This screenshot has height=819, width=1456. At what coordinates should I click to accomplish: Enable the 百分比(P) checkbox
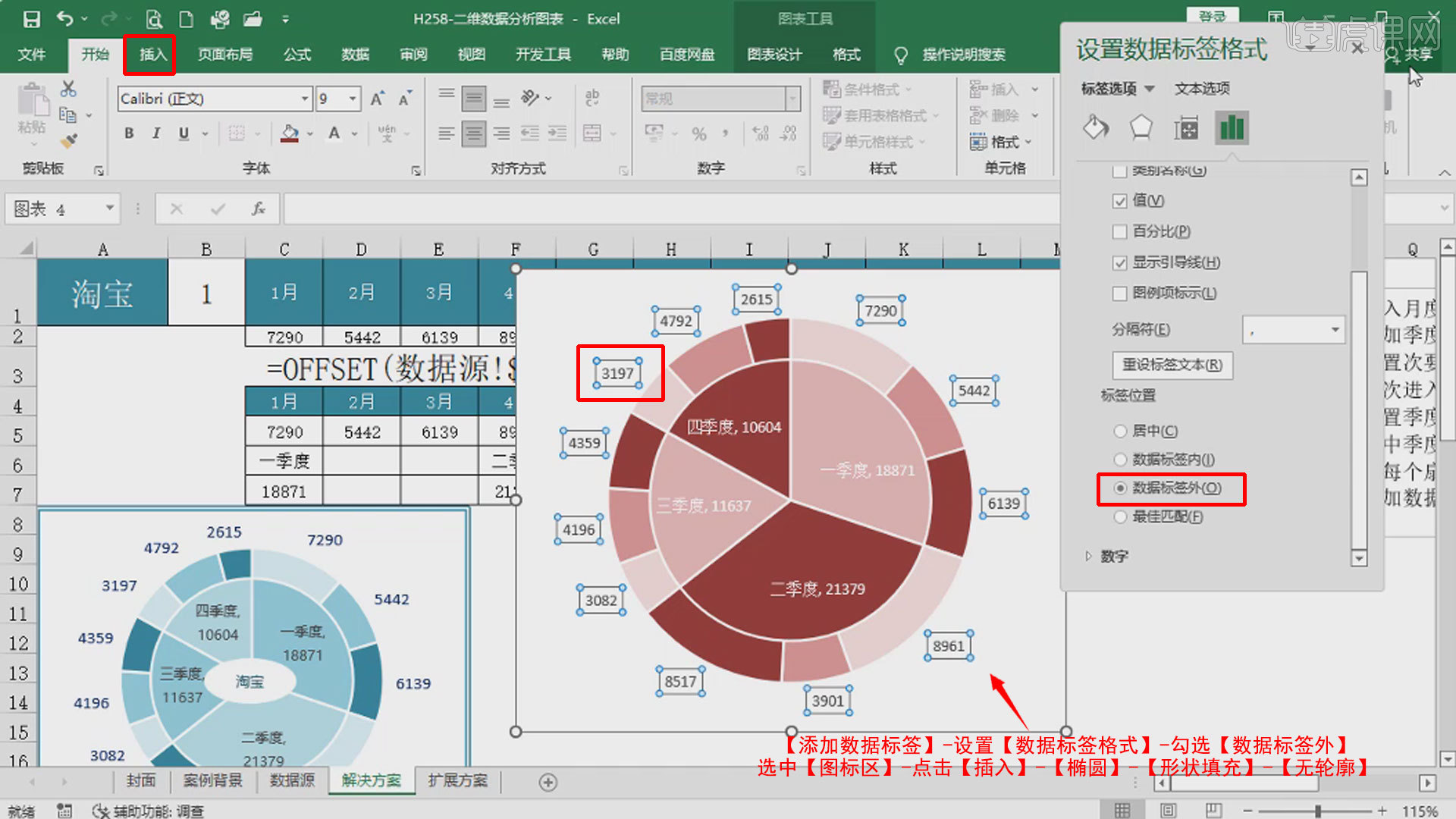[1120, 232]
